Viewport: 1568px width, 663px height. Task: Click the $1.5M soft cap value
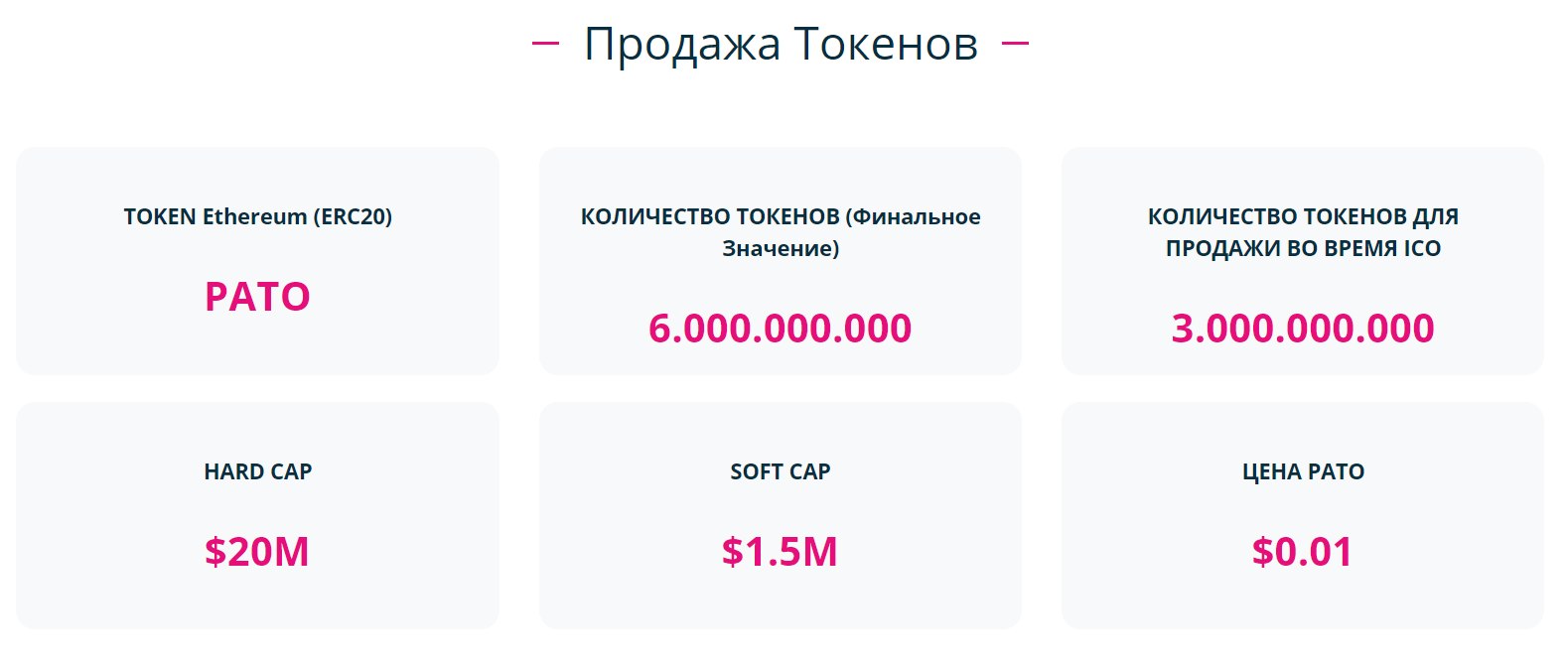[x=780, y=552]
